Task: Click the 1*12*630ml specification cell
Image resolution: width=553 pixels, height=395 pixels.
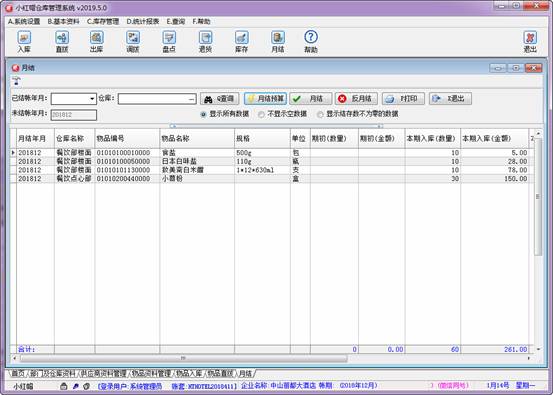Action: [262, 170]
